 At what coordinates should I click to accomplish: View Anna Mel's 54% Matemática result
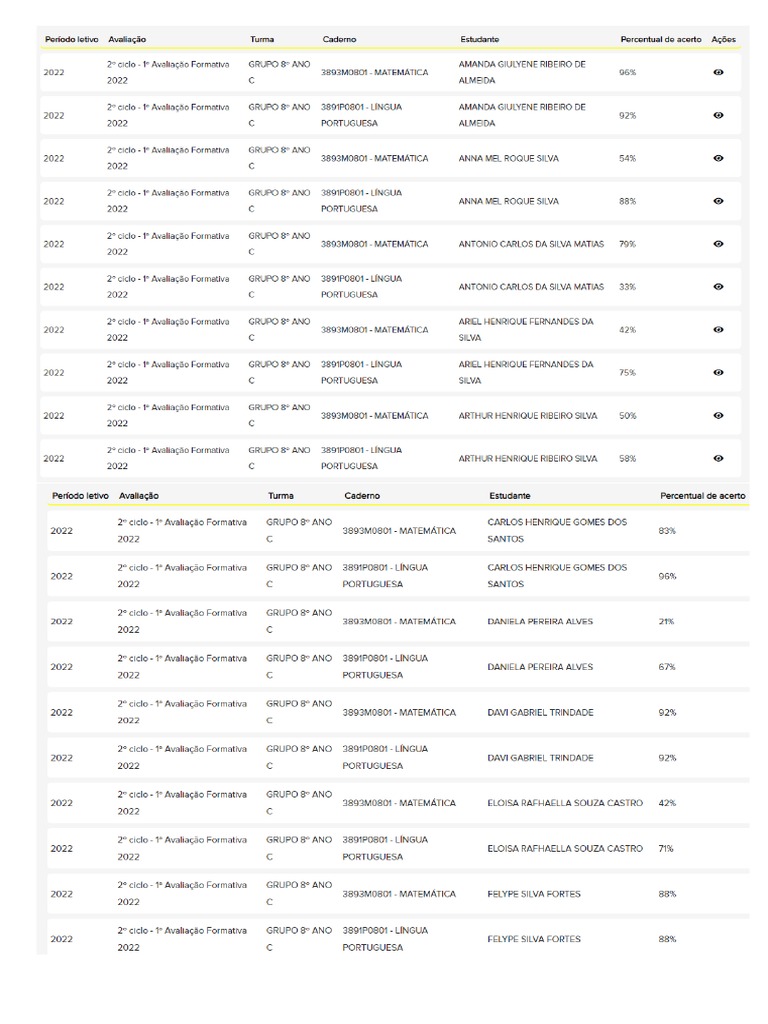pyautogui.click(x=718, y=158)
